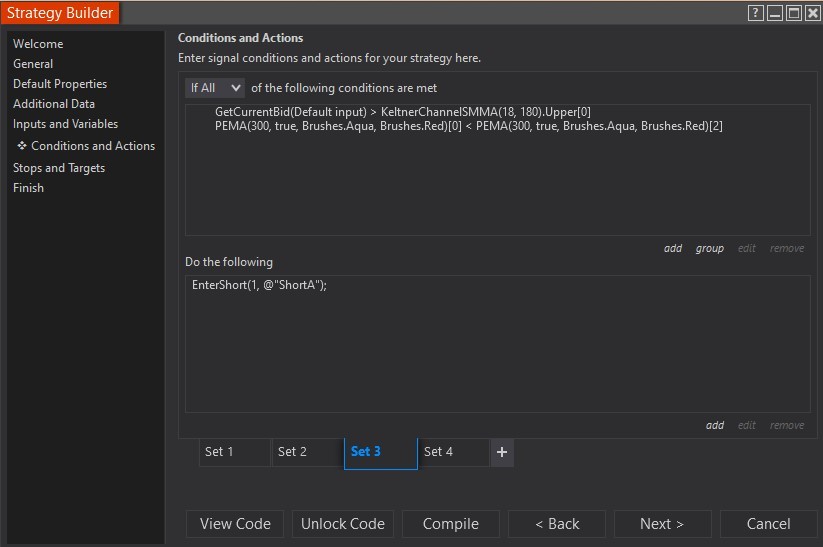The image size is (823, 547).
Task: Proceed with the Next button
Action: click(662, 524)
